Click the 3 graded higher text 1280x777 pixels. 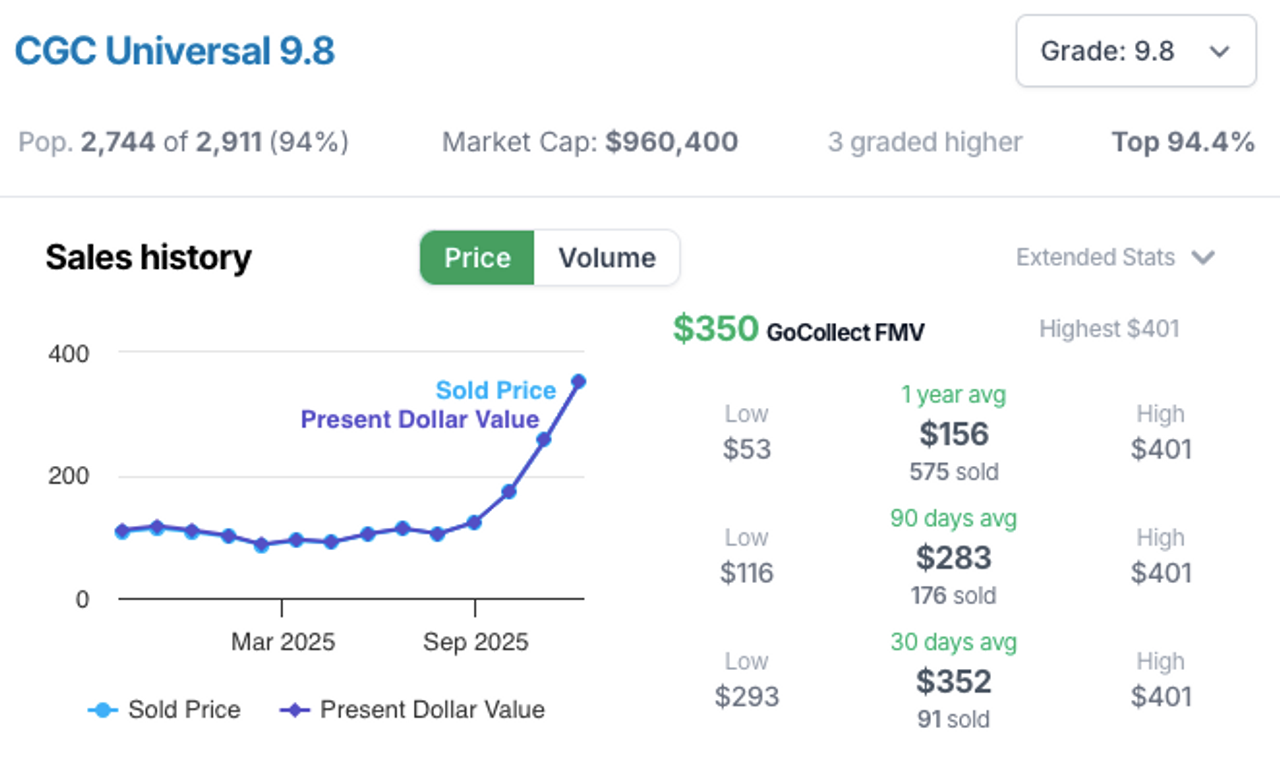tap(924, 142)
